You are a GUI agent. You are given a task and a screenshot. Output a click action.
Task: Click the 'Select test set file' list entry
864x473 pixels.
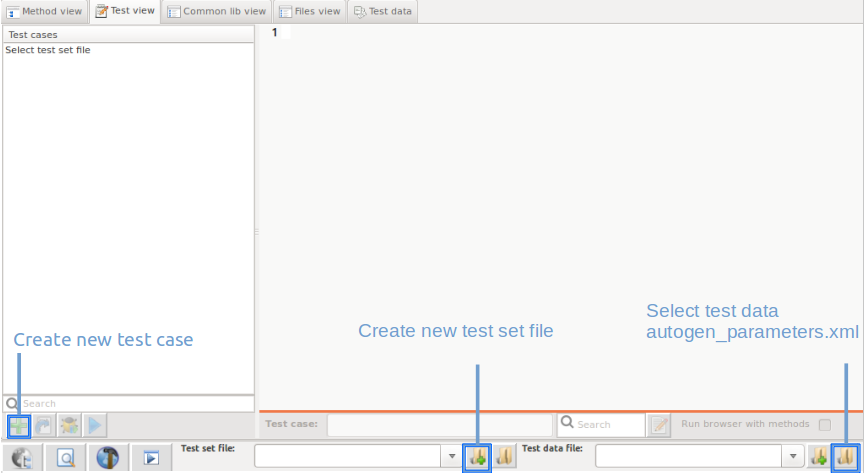48,50
